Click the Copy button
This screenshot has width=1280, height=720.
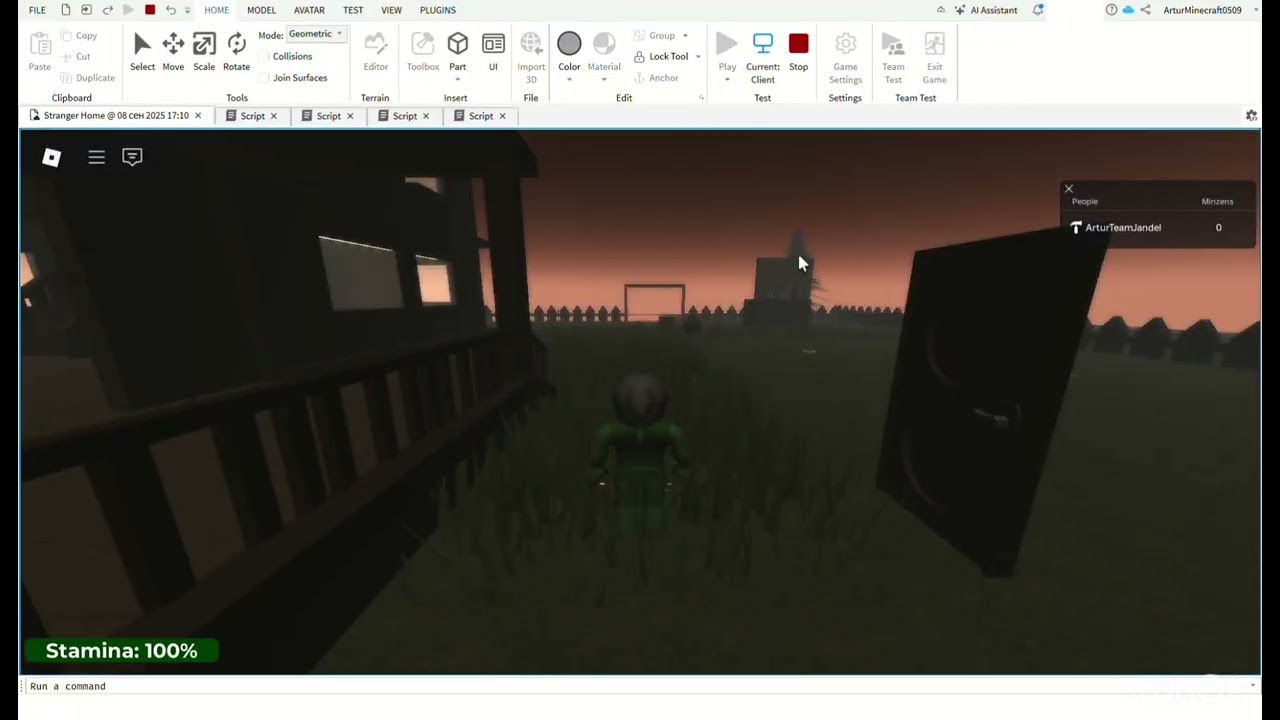tap(79, 36)
